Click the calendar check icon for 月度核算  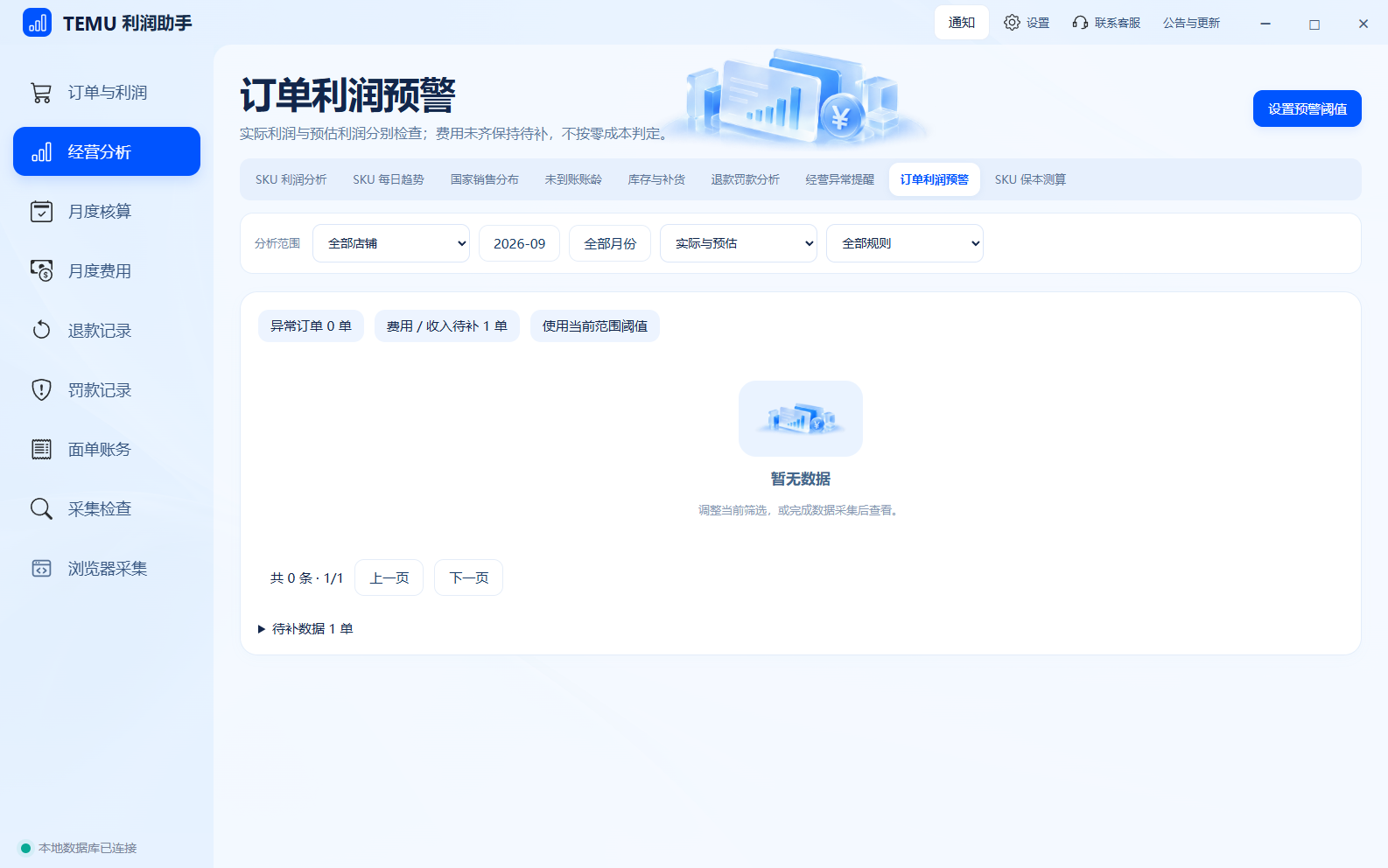(x=41, y=212)
